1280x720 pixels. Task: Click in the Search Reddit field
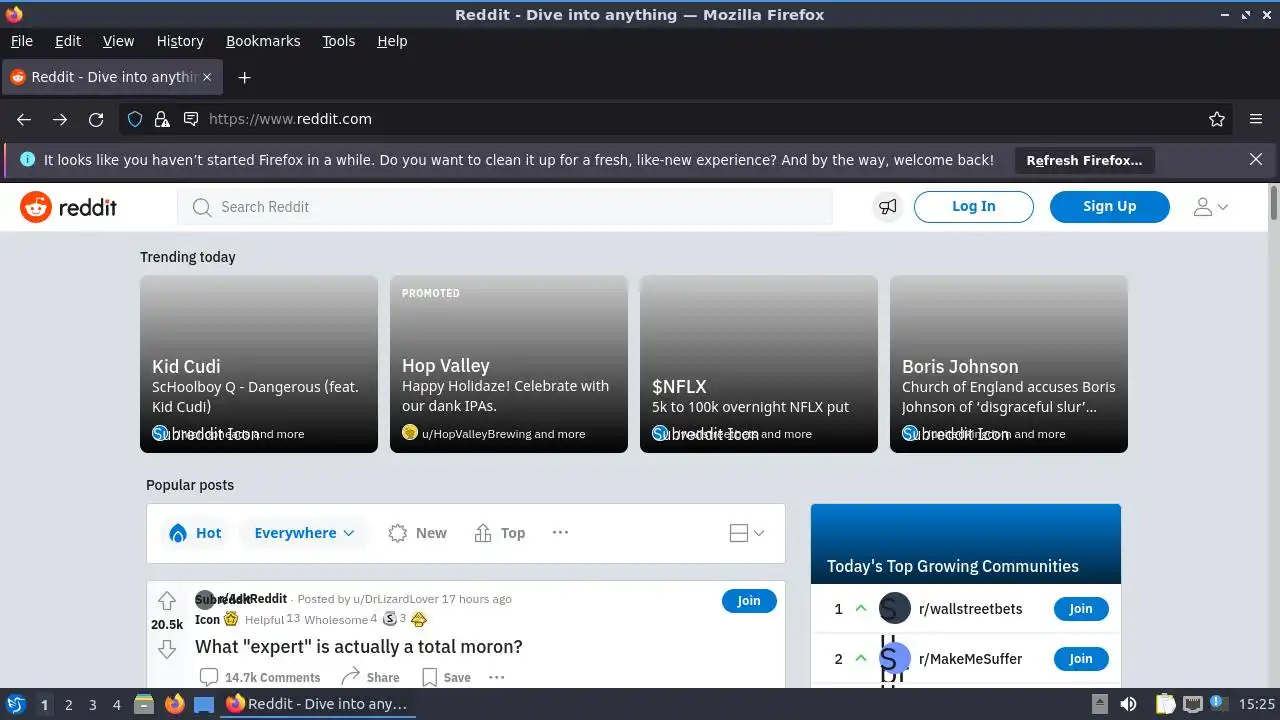click(x=505, y=207)
